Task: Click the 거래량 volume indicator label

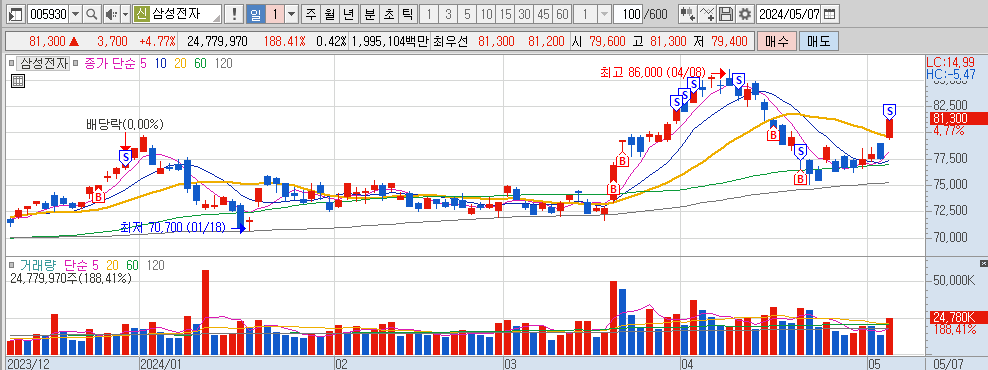Action: tap(38, 266)
